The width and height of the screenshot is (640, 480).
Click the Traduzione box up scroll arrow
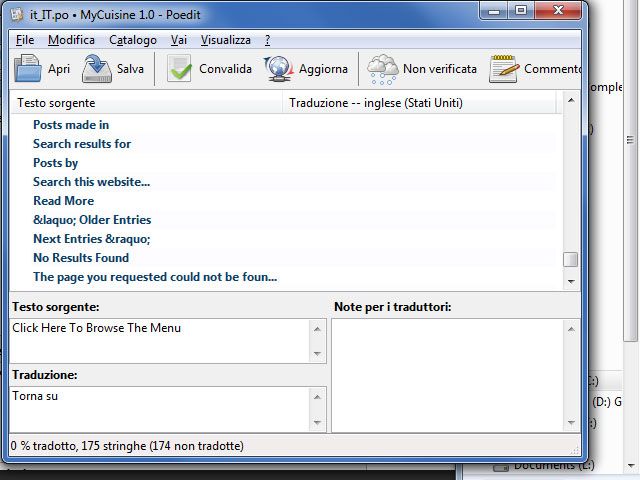(318, 397)
